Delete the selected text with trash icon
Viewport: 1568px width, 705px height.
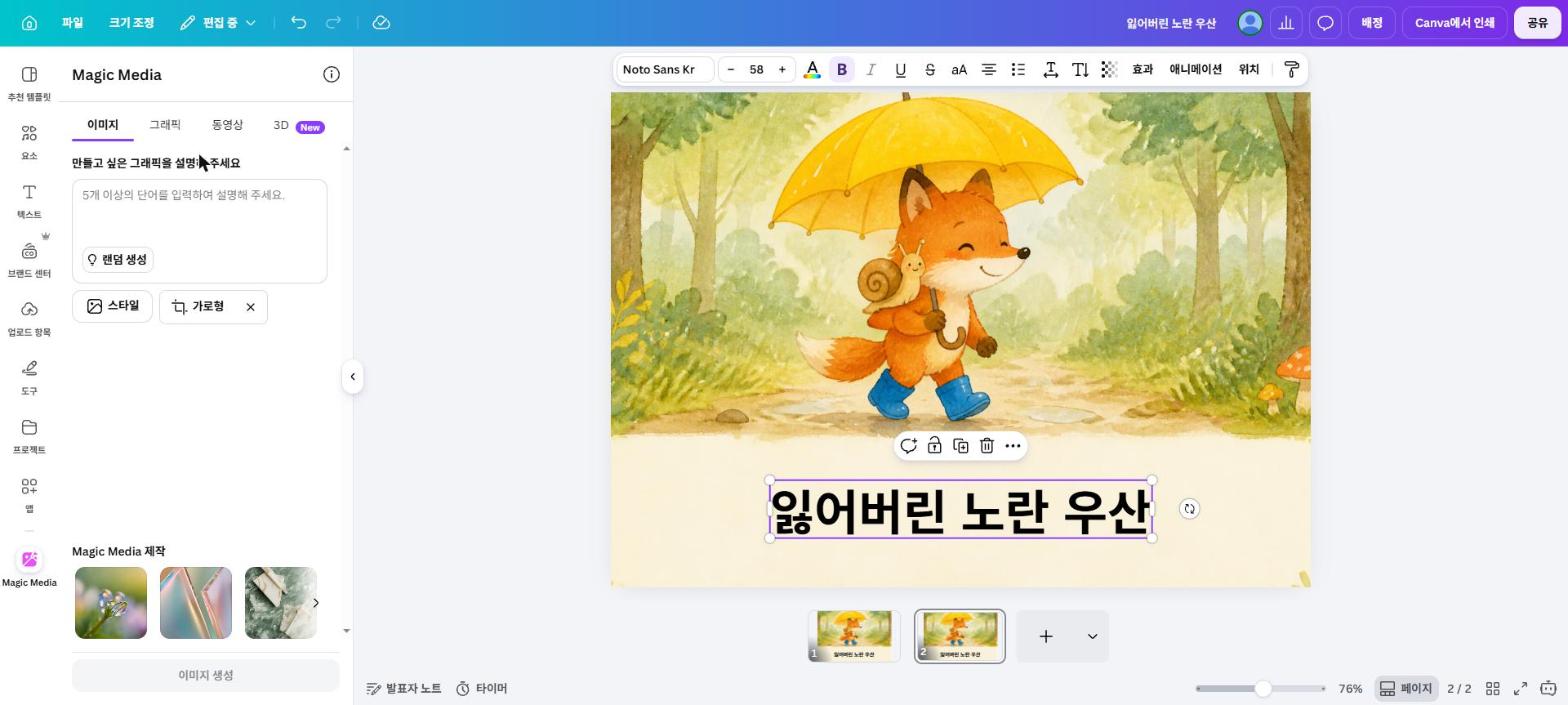(x=987, y=446)
